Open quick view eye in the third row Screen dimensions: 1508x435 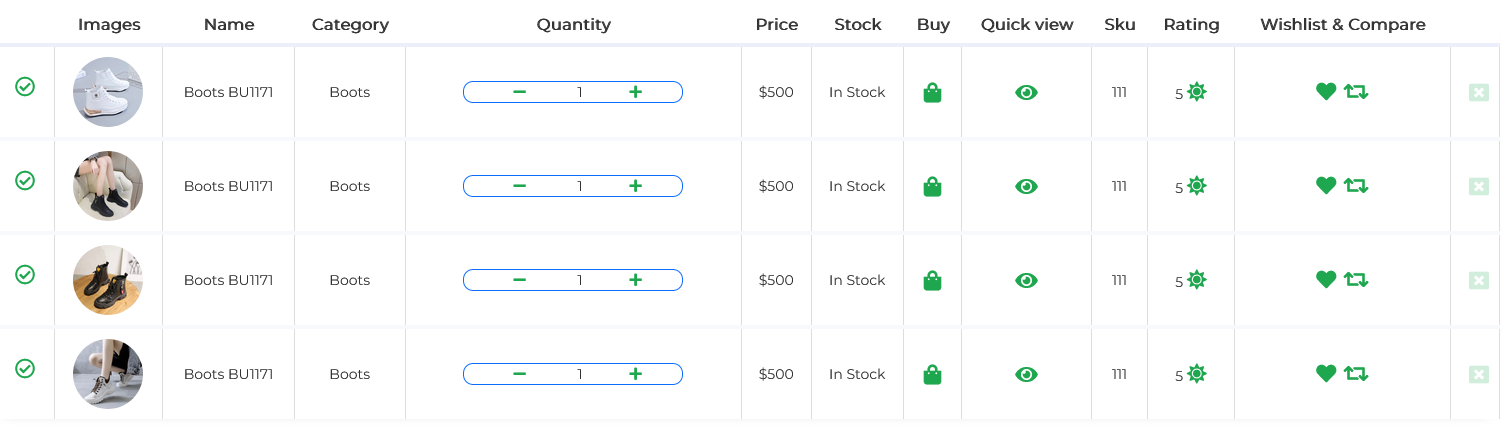(1026, 281)
